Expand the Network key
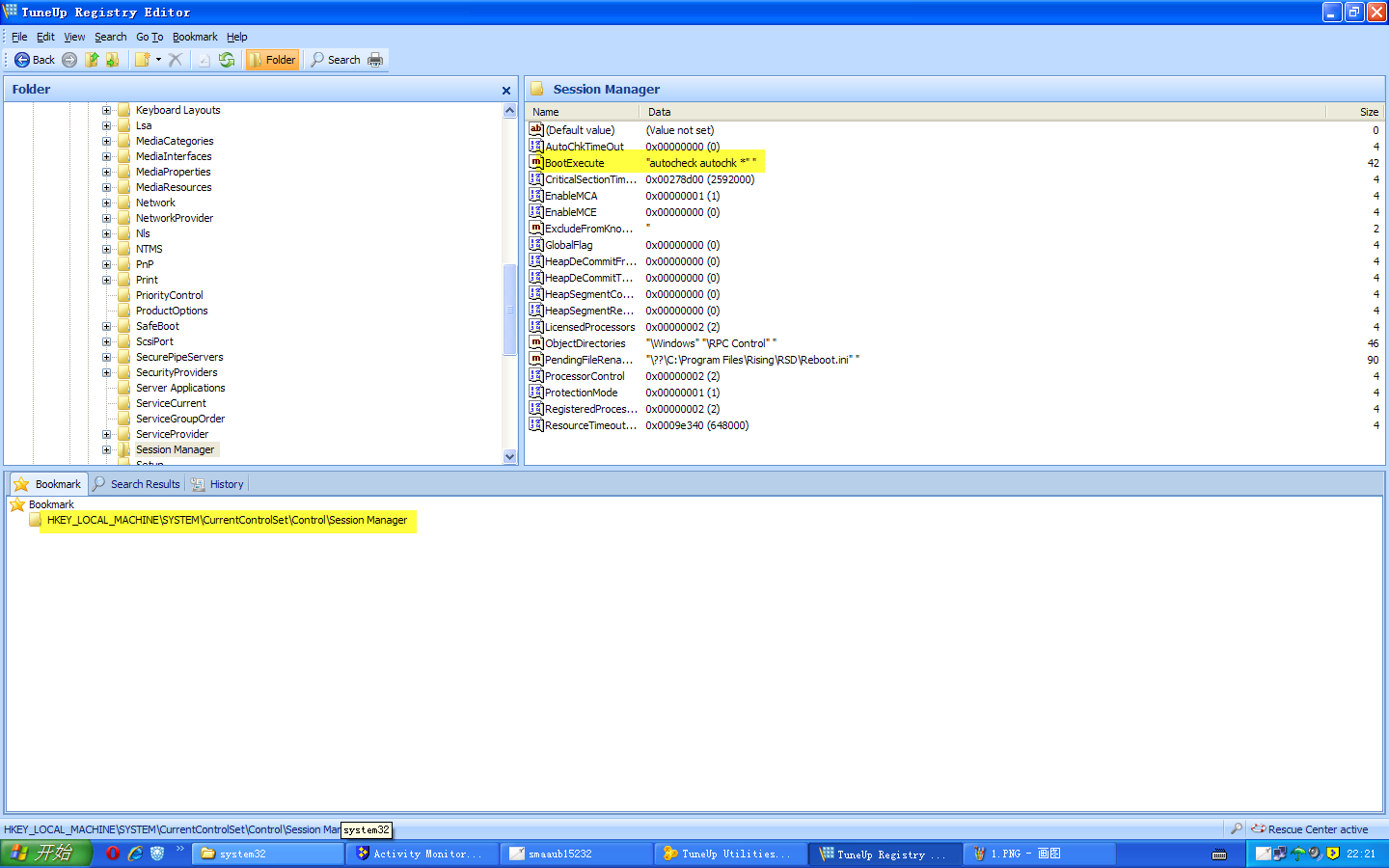This screenshot has height=868, width=1389. pyautogui.click(x=106, y=203)
